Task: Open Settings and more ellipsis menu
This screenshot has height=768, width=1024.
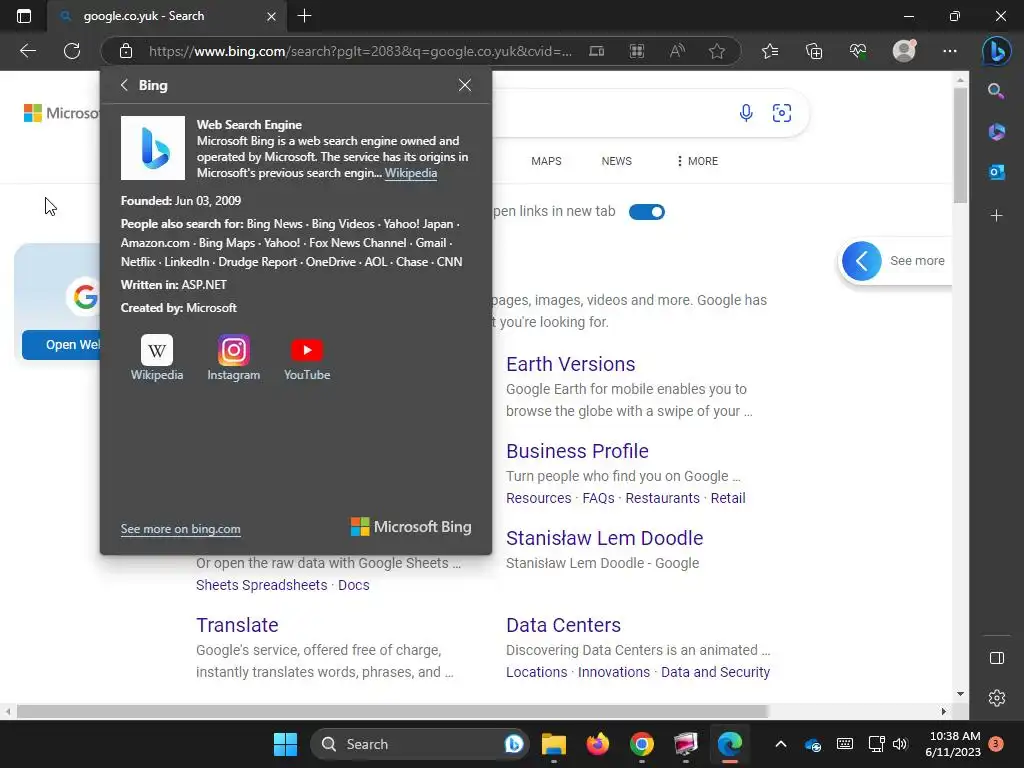Action: tap(950, 51)
